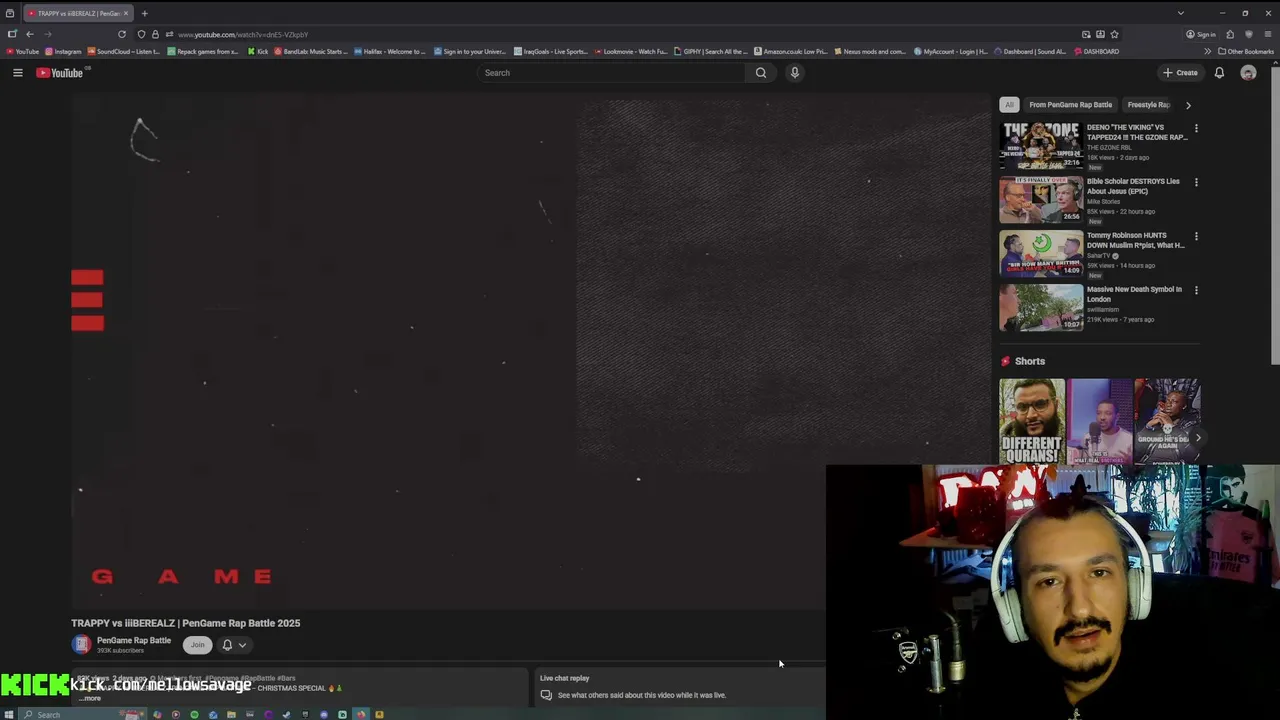The height and width of the screenshot is (720, 1280).
Task: Open the YouTube account avatar menu
Action: click(1248, 73)
